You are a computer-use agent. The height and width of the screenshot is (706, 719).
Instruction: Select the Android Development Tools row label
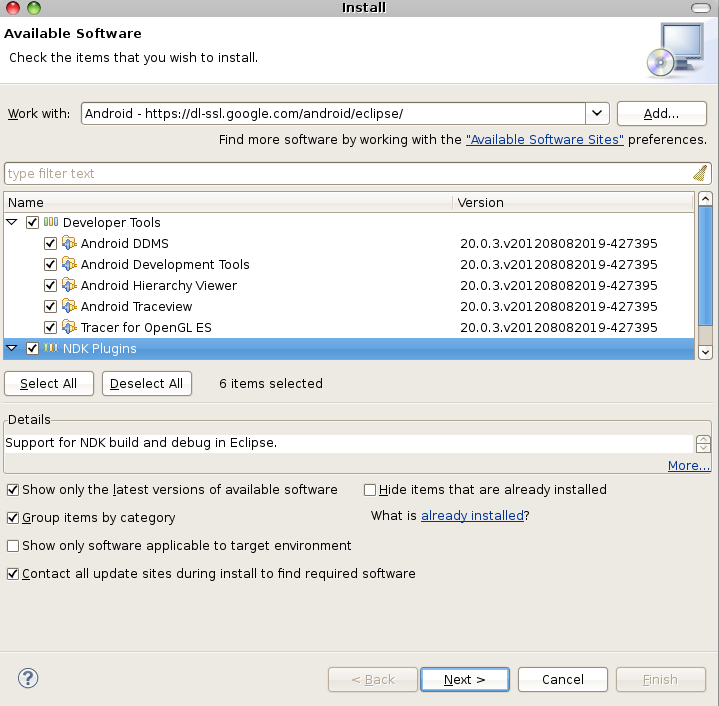pyautogui.click(x=165, y=265)
